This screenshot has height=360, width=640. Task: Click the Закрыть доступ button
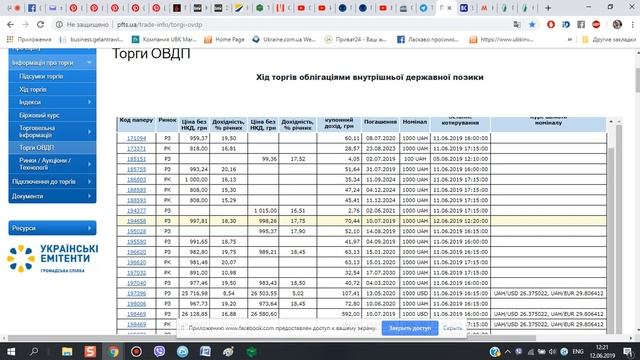pos(410,328)
